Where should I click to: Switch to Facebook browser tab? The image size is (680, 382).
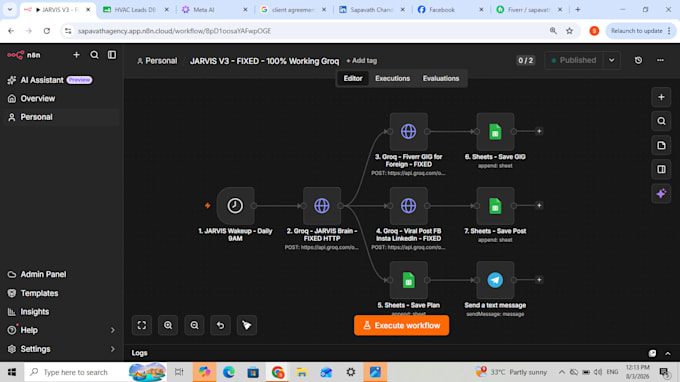pyautogui.click(x=450, y=10)
